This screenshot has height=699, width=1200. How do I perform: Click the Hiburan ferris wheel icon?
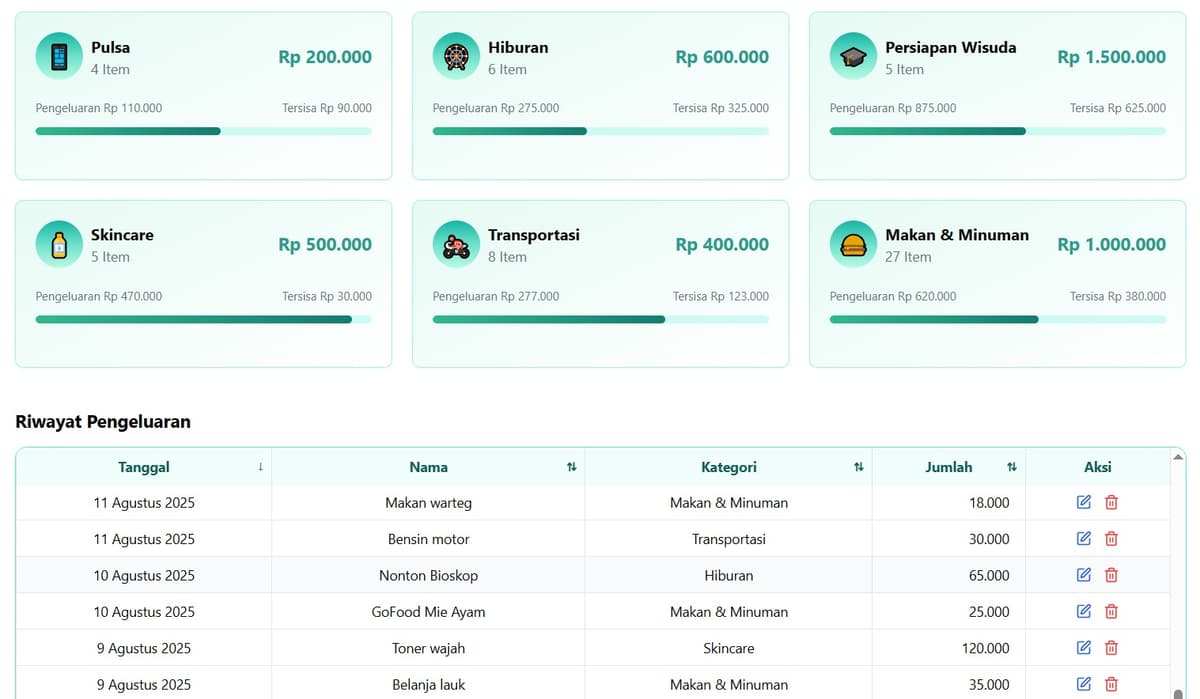coord(456,56)
